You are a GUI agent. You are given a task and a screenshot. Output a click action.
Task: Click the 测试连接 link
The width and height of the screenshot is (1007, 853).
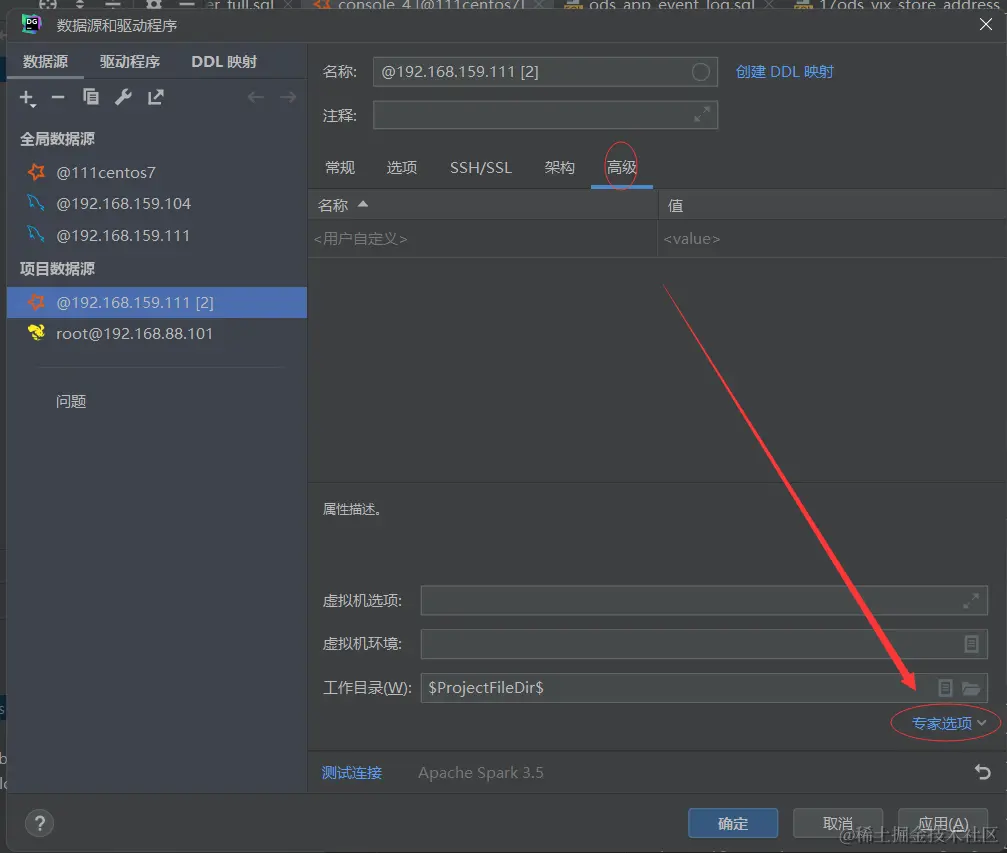click(x=351, y=773)
